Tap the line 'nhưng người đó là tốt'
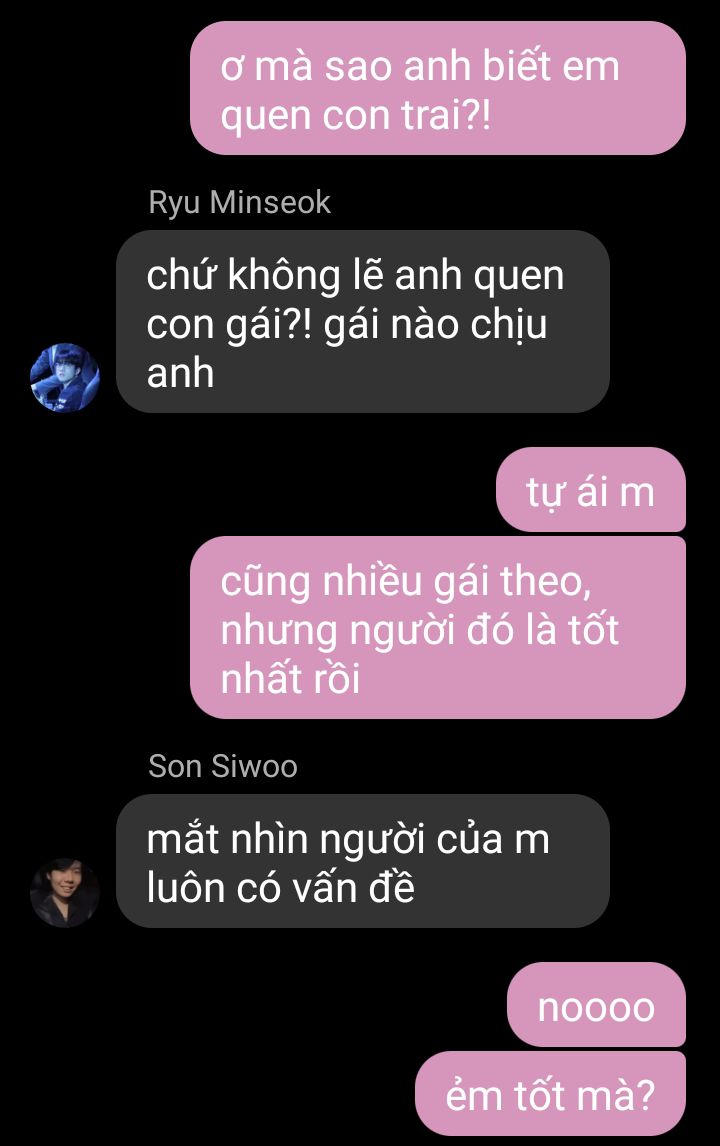 [420, 631]
